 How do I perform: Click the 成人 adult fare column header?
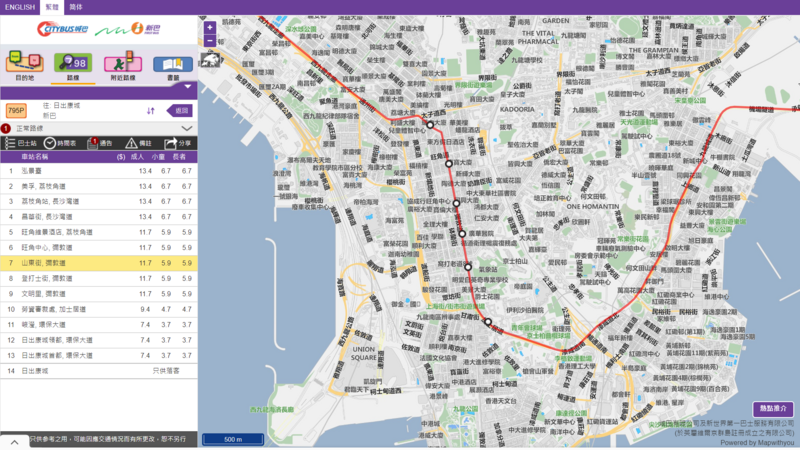click(x=137, y=157)
